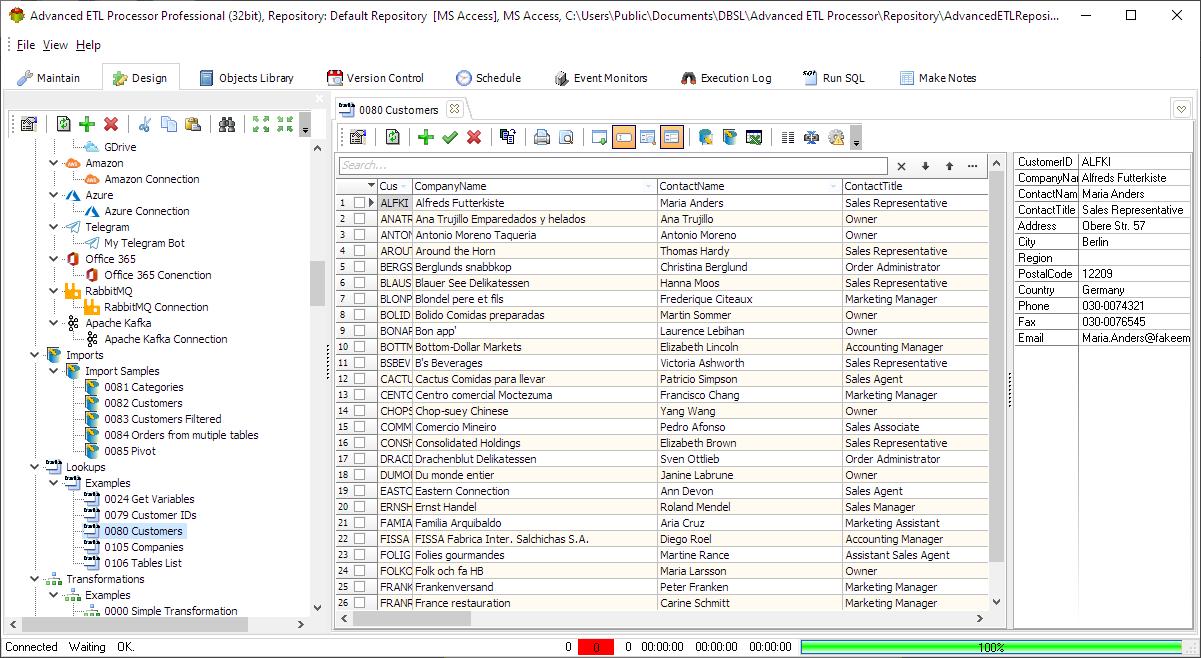Image resolution: width=1201 pixels, height=658 pixels.
Task: Open column chooser icon in Customers toolbar
Action: pyautogui.click(x=788, y=137)
